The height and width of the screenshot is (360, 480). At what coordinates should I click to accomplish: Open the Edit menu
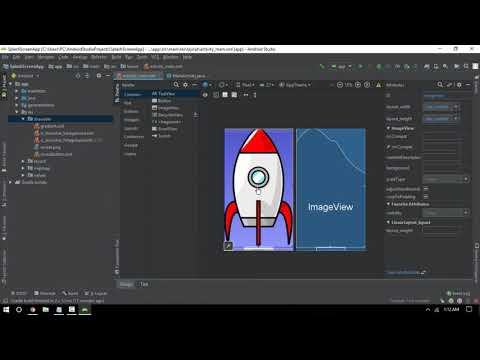coord(16,57)
